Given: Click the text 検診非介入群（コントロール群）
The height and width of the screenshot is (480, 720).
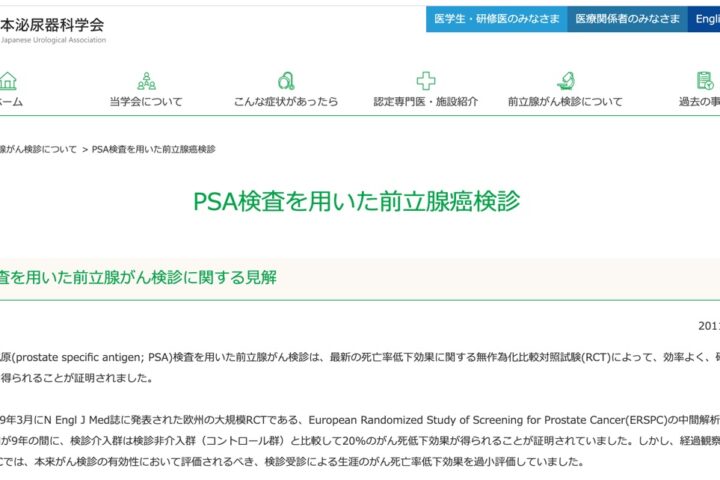Looking at the screenshot, I should click(208, 441).
